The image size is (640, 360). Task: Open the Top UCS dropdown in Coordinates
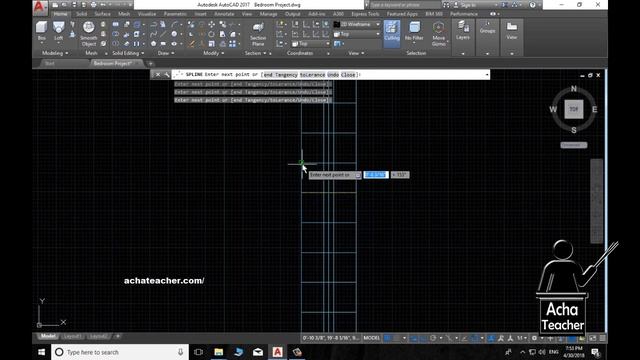(x=311, y=44)
